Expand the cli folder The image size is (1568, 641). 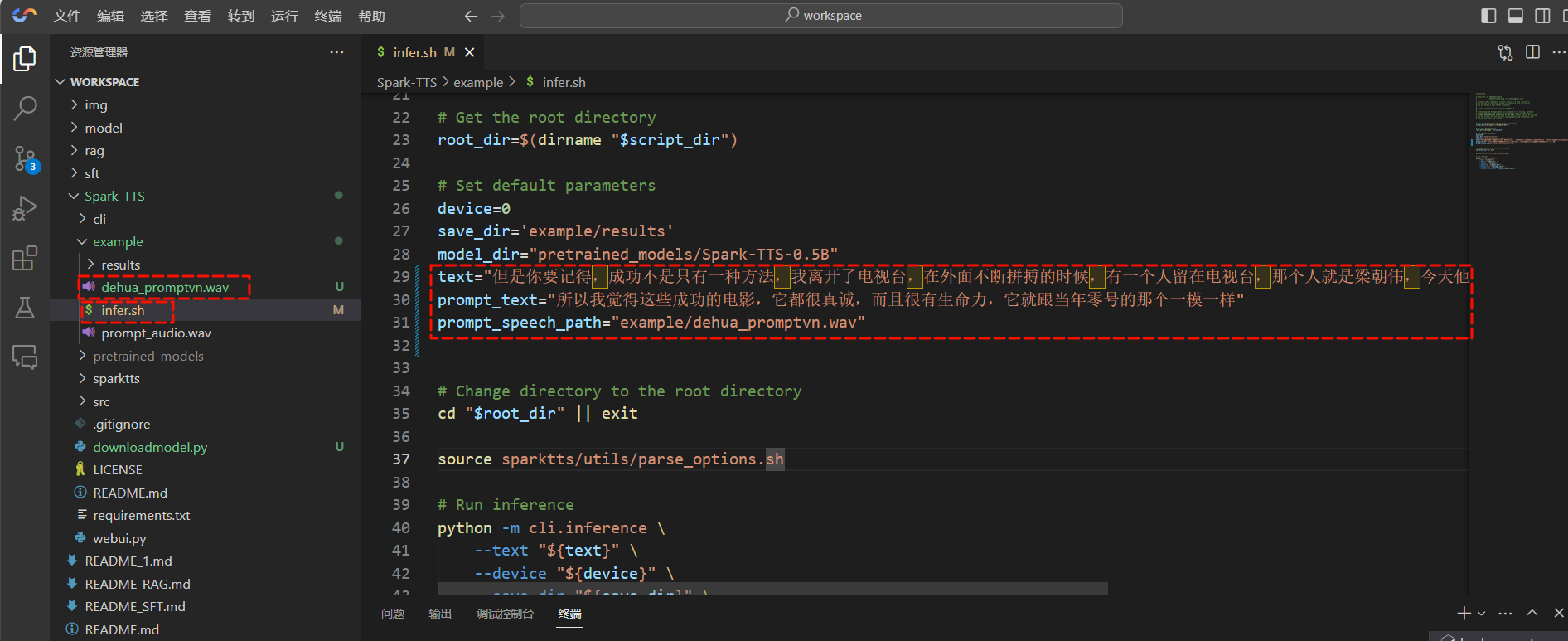pos(205,219)
